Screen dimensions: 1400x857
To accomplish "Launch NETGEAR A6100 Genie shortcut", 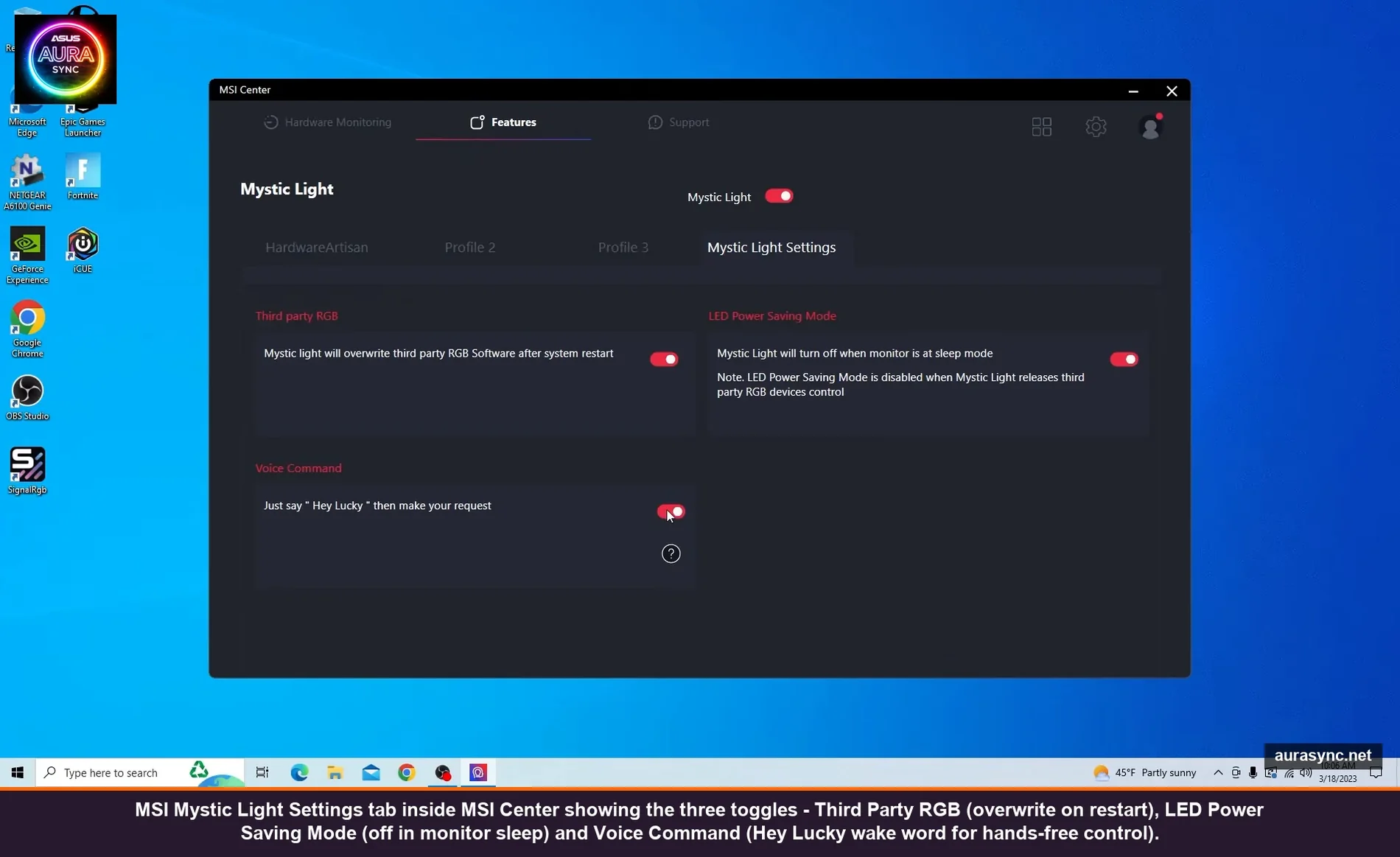I will (27, 181).
